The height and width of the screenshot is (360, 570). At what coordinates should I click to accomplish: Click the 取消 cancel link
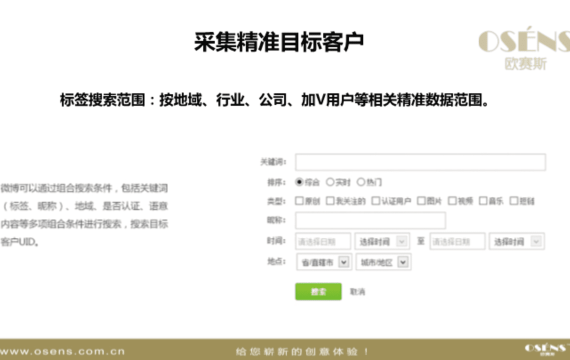tap(357, 292)
